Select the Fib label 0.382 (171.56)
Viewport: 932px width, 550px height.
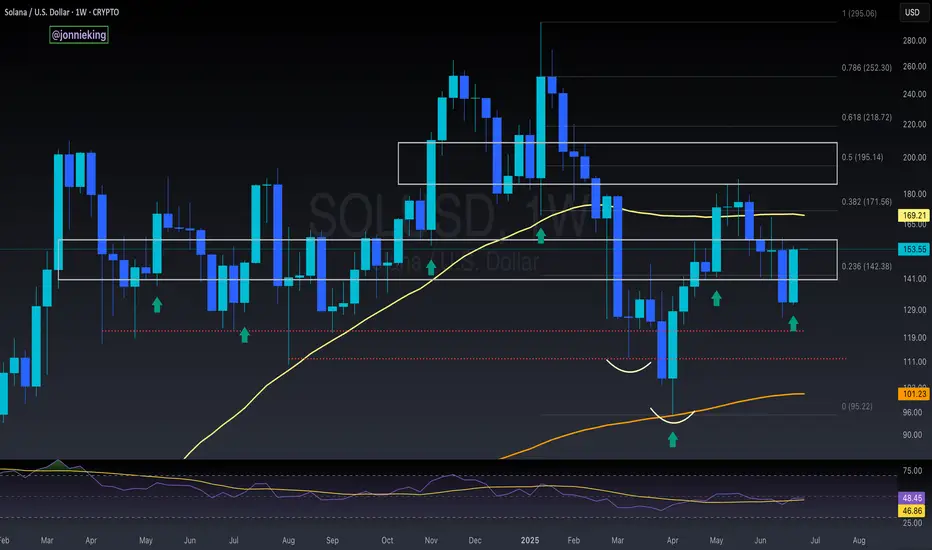867,202
